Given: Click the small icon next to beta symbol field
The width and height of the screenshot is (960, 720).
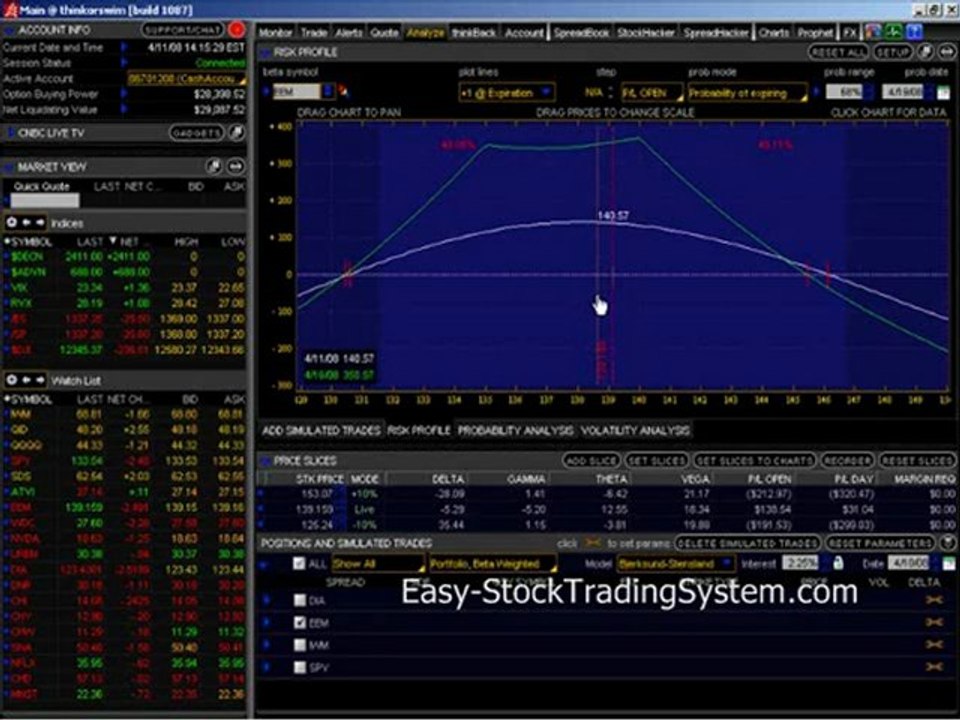Looking at the screenshot, I should [343, 92].
